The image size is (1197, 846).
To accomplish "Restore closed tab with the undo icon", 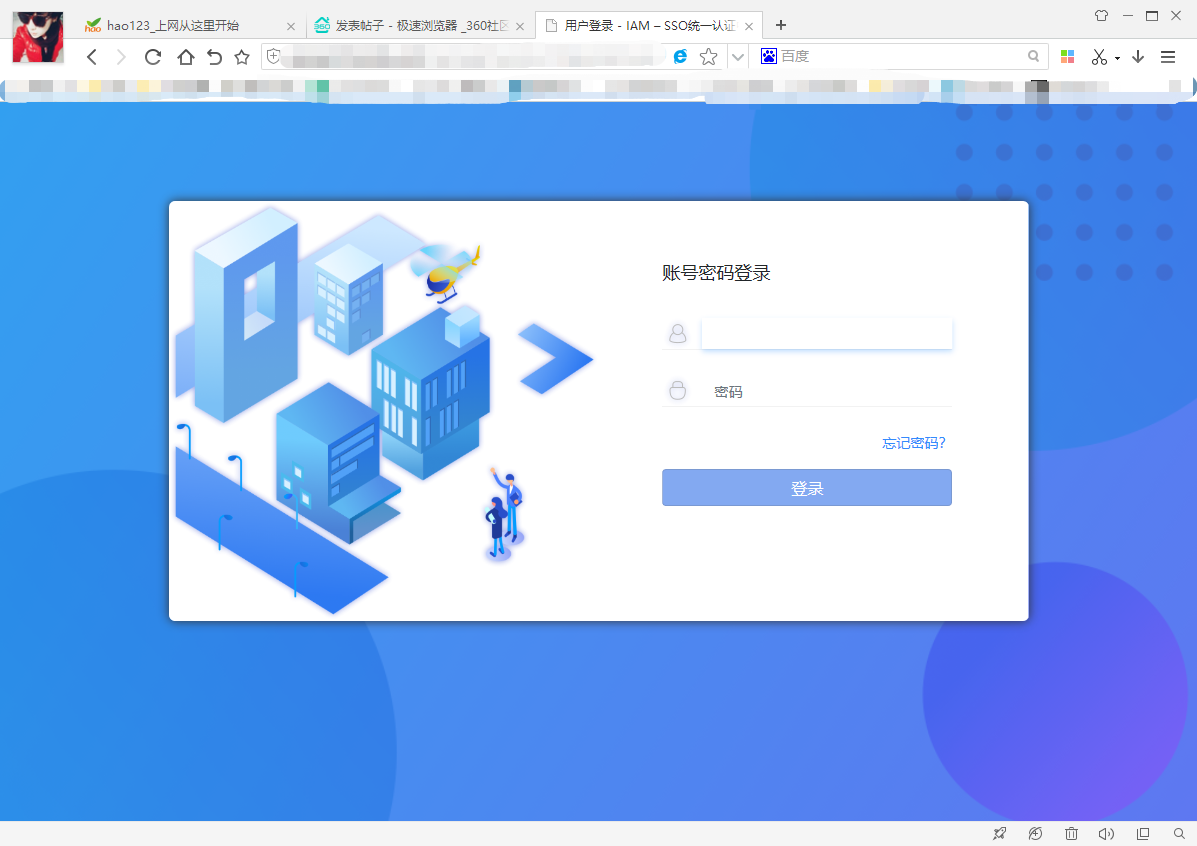I will [215, 57].
